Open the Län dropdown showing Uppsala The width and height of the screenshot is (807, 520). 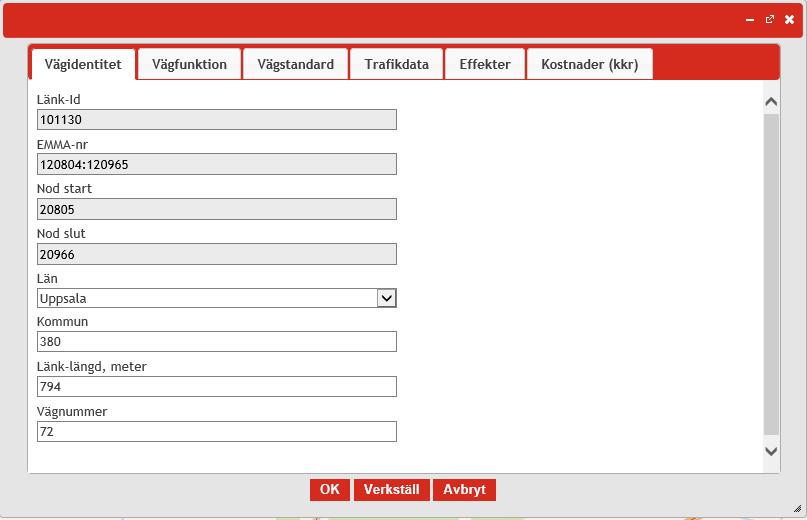(217, 298)
